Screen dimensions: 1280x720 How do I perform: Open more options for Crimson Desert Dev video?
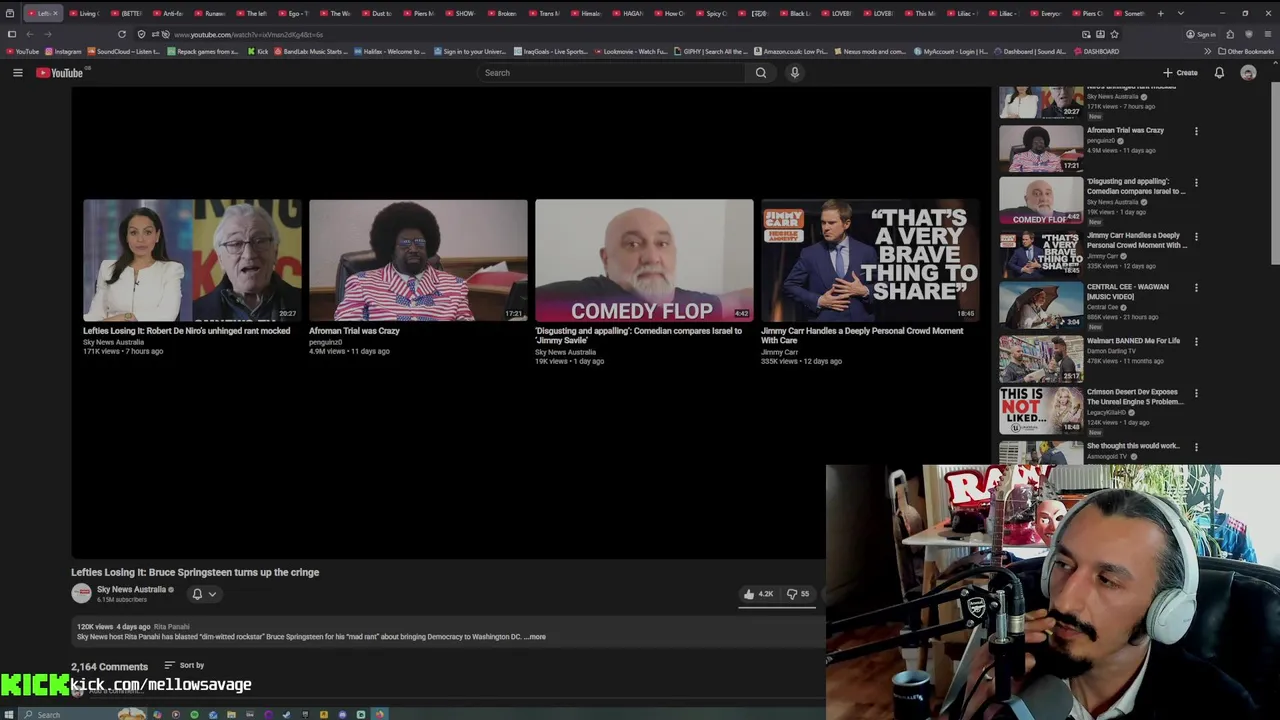coord(1196,393)
